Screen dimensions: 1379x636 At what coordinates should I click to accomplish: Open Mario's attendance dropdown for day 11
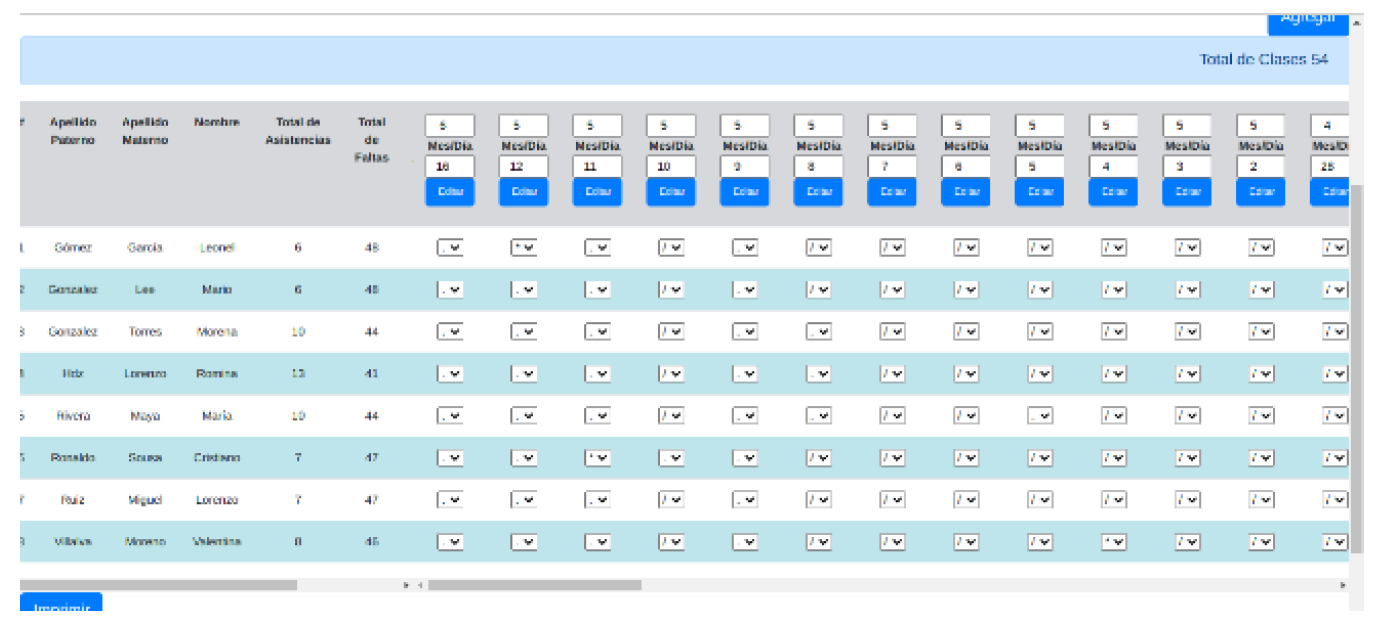[x=598, y=290]
